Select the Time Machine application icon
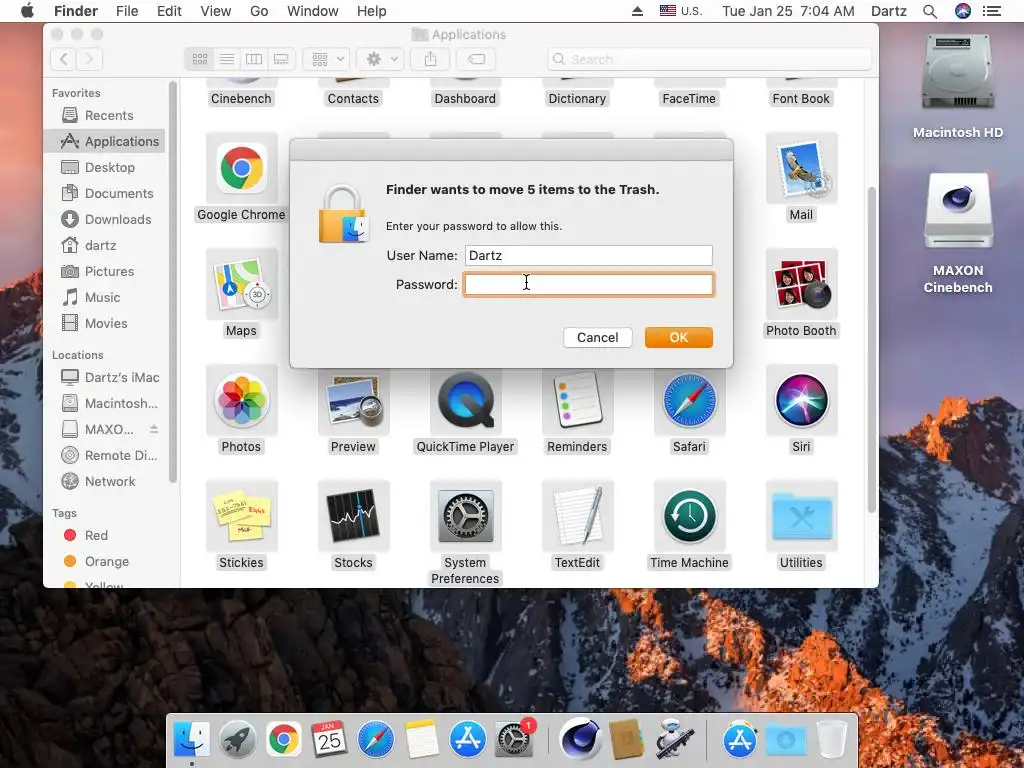The height and width of the screenshot is (768, 1024). tap(690, 516)
